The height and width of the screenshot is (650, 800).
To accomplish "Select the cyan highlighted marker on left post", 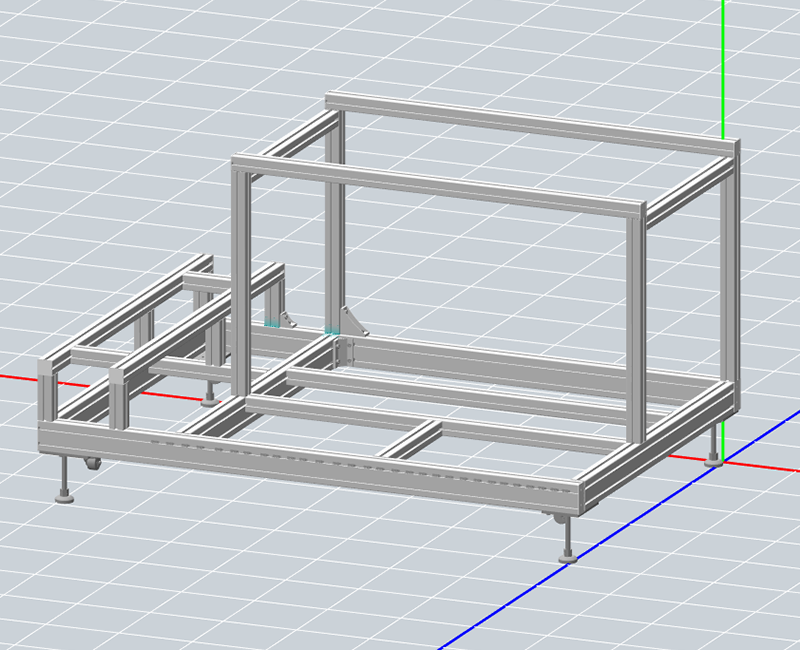I will pos(271,324).
